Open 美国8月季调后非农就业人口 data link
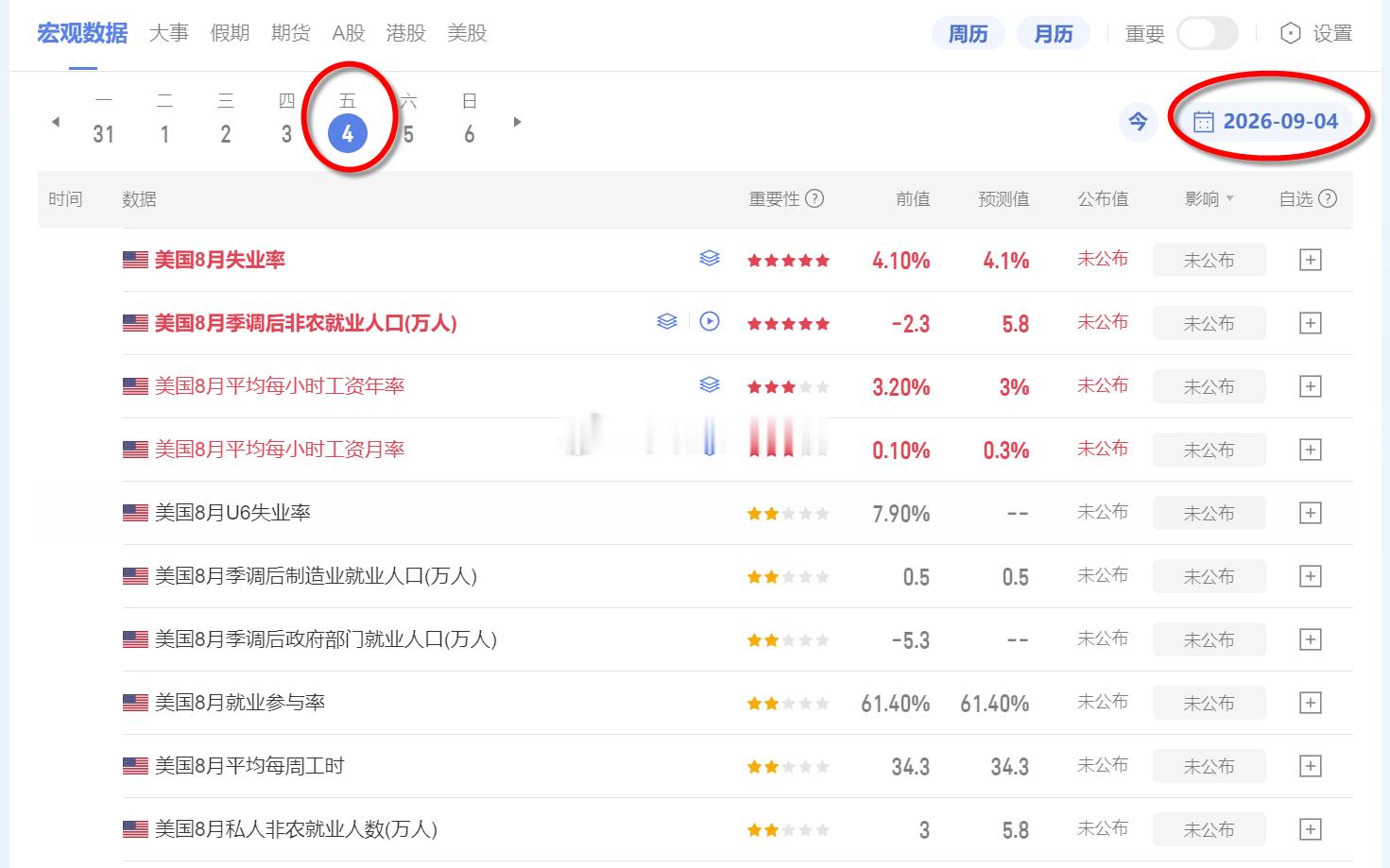The width and height of the screenshot is (1390, 868). tap(305, 323)
